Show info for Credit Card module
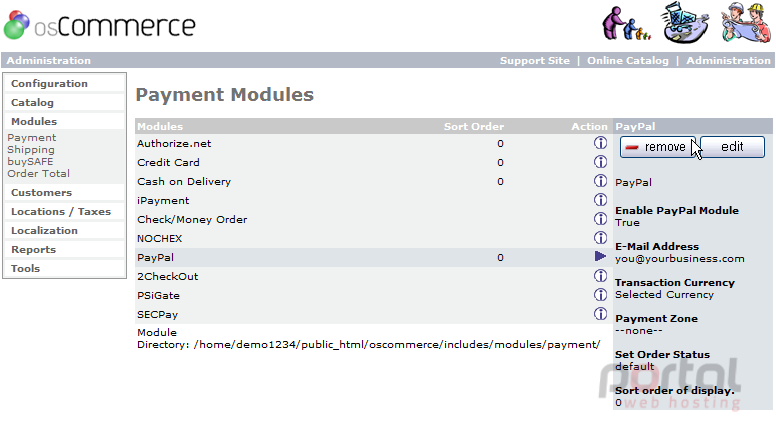 pyautogui.click(x=600, y=162)
